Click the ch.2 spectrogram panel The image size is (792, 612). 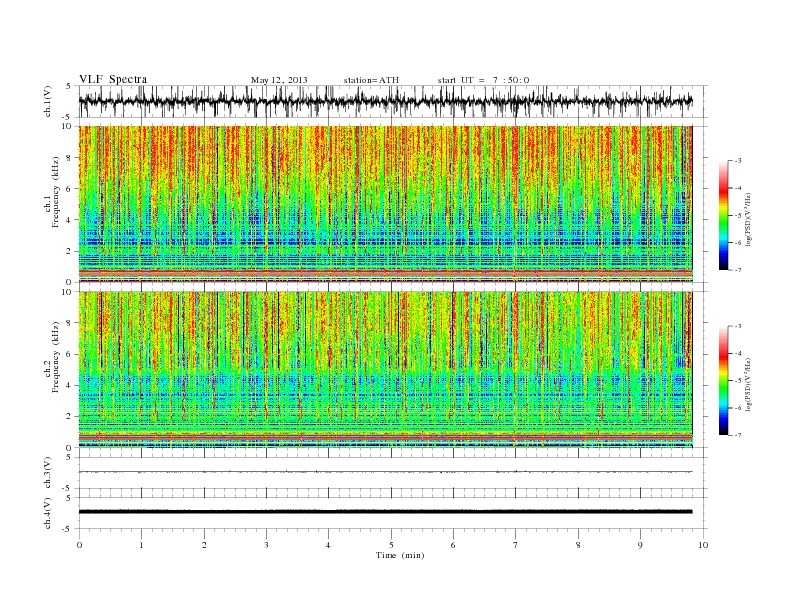[x=385, y=369]
